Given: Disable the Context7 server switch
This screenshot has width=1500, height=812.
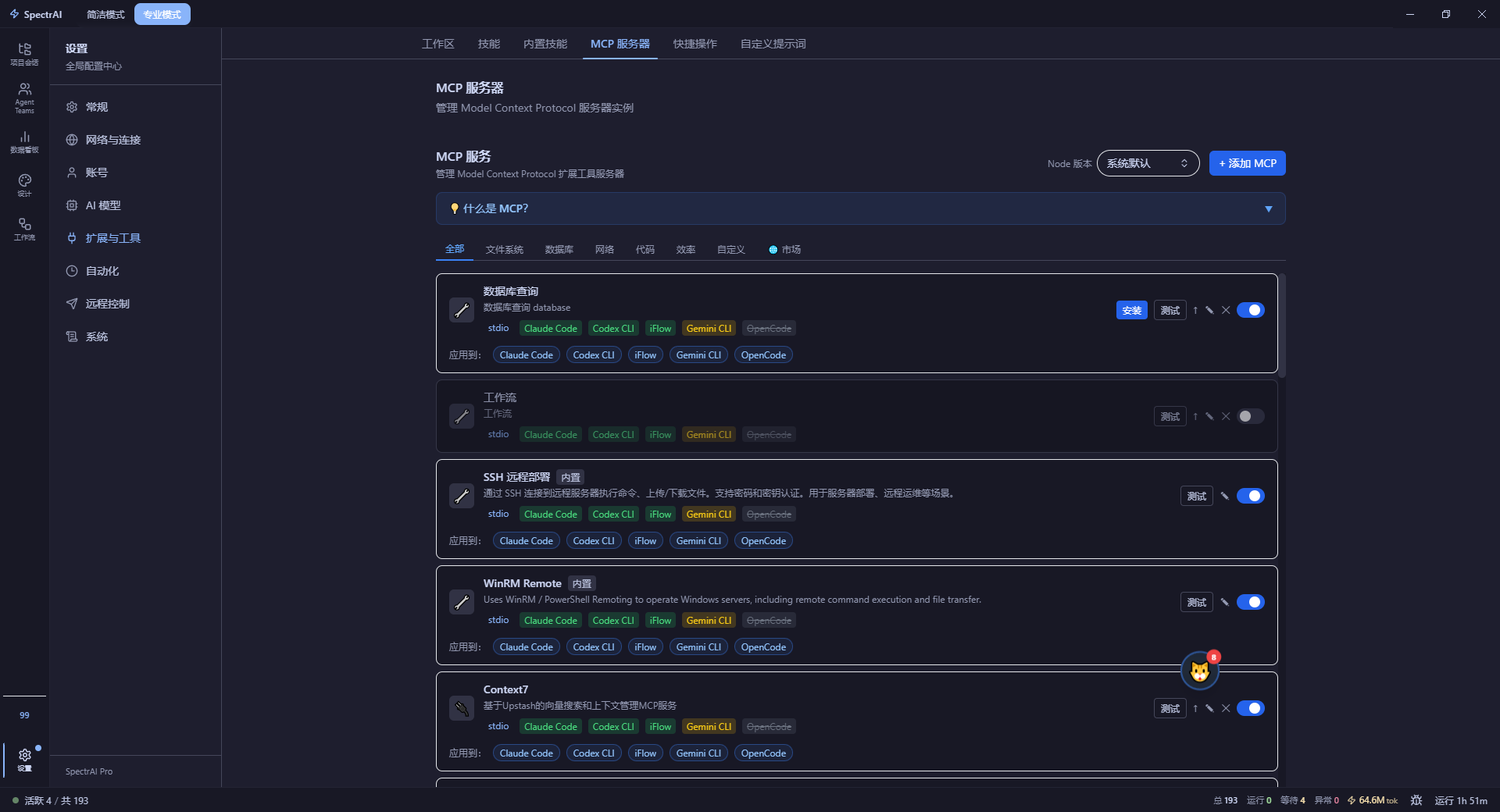Looking at the screenshot, I should (1251, 708).
